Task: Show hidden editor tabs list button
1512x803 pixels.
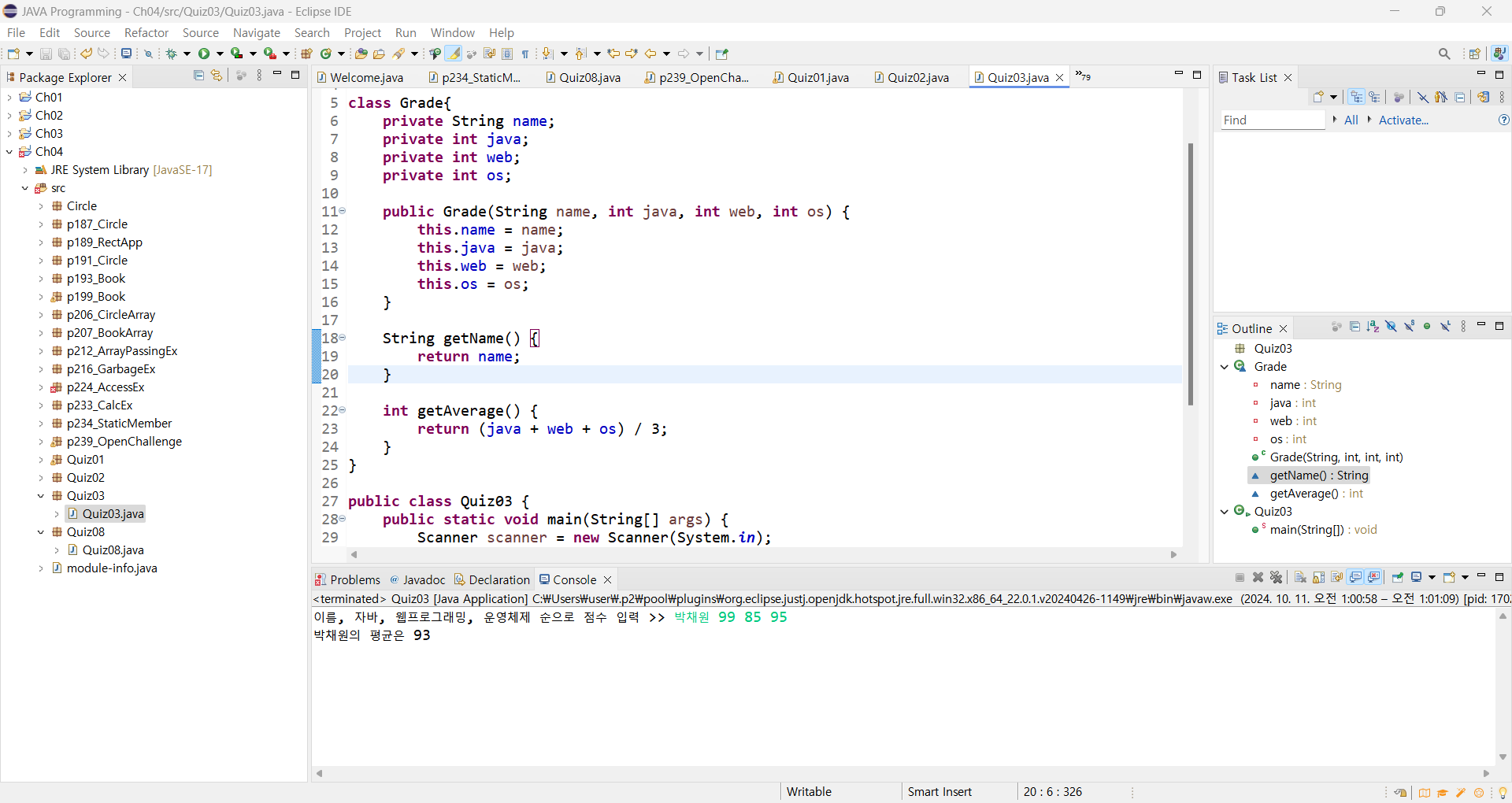Action: [x=1084, y=76]
